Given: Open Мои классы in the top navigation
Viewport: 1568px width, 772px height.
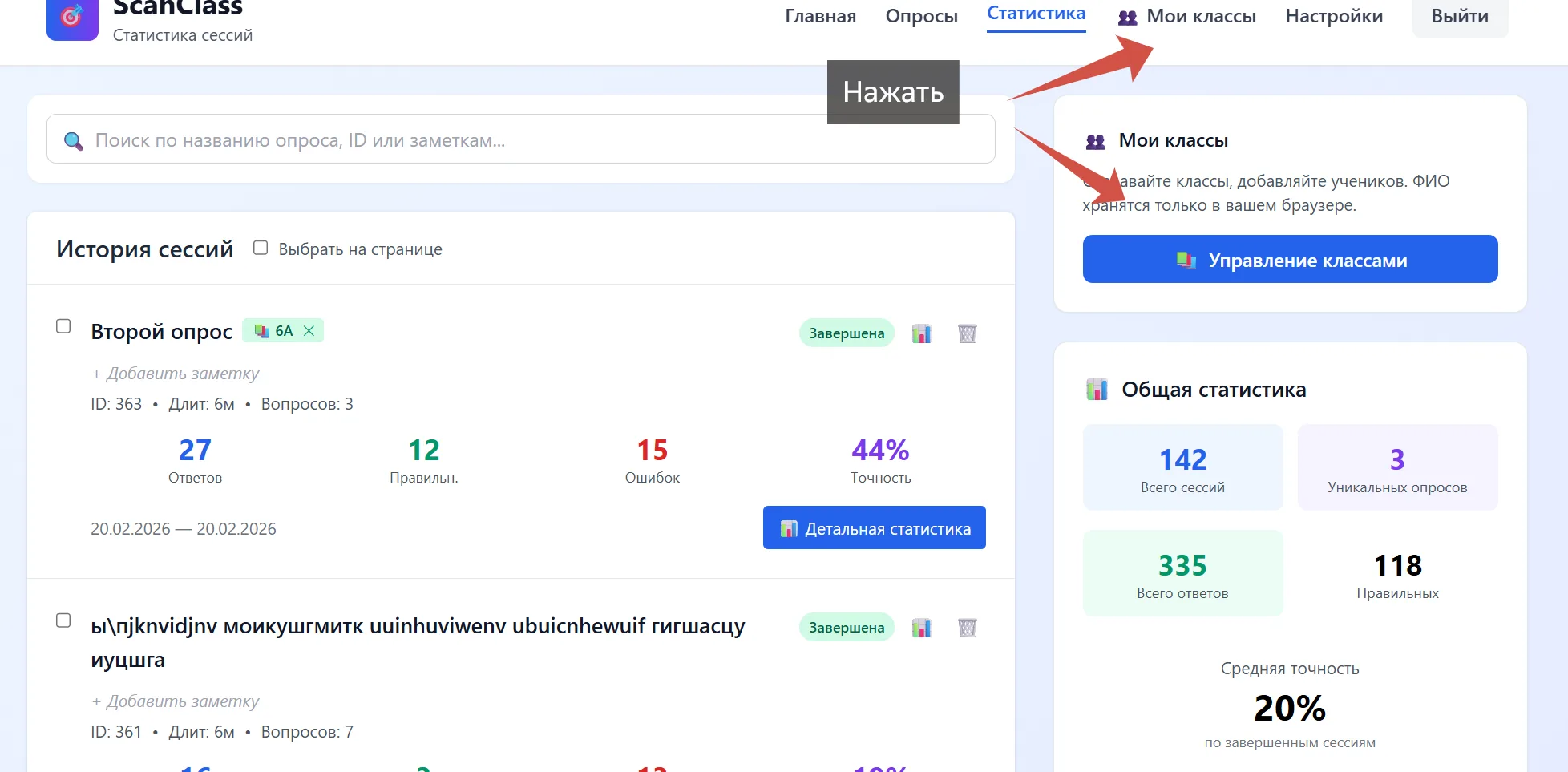Looking at the screenshot, I should [1187, 16].
